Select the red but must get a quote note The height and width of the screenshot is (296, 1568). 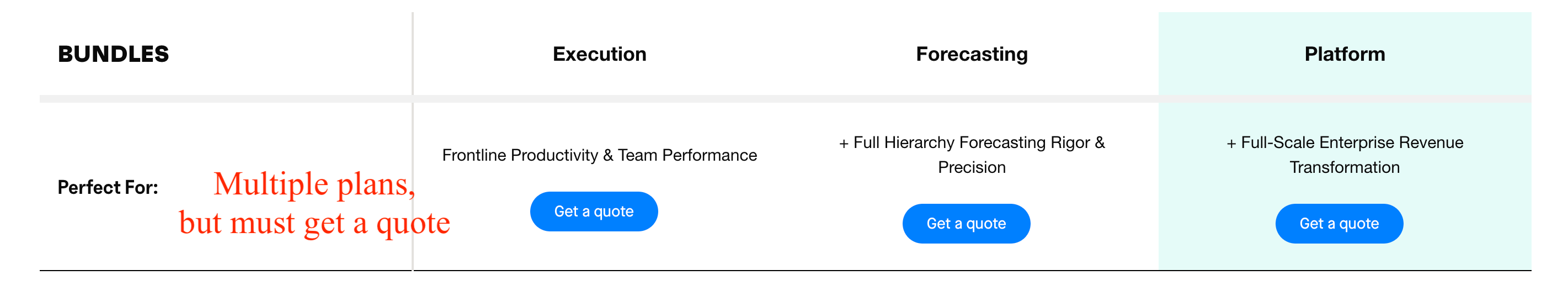tap(314, 223)
